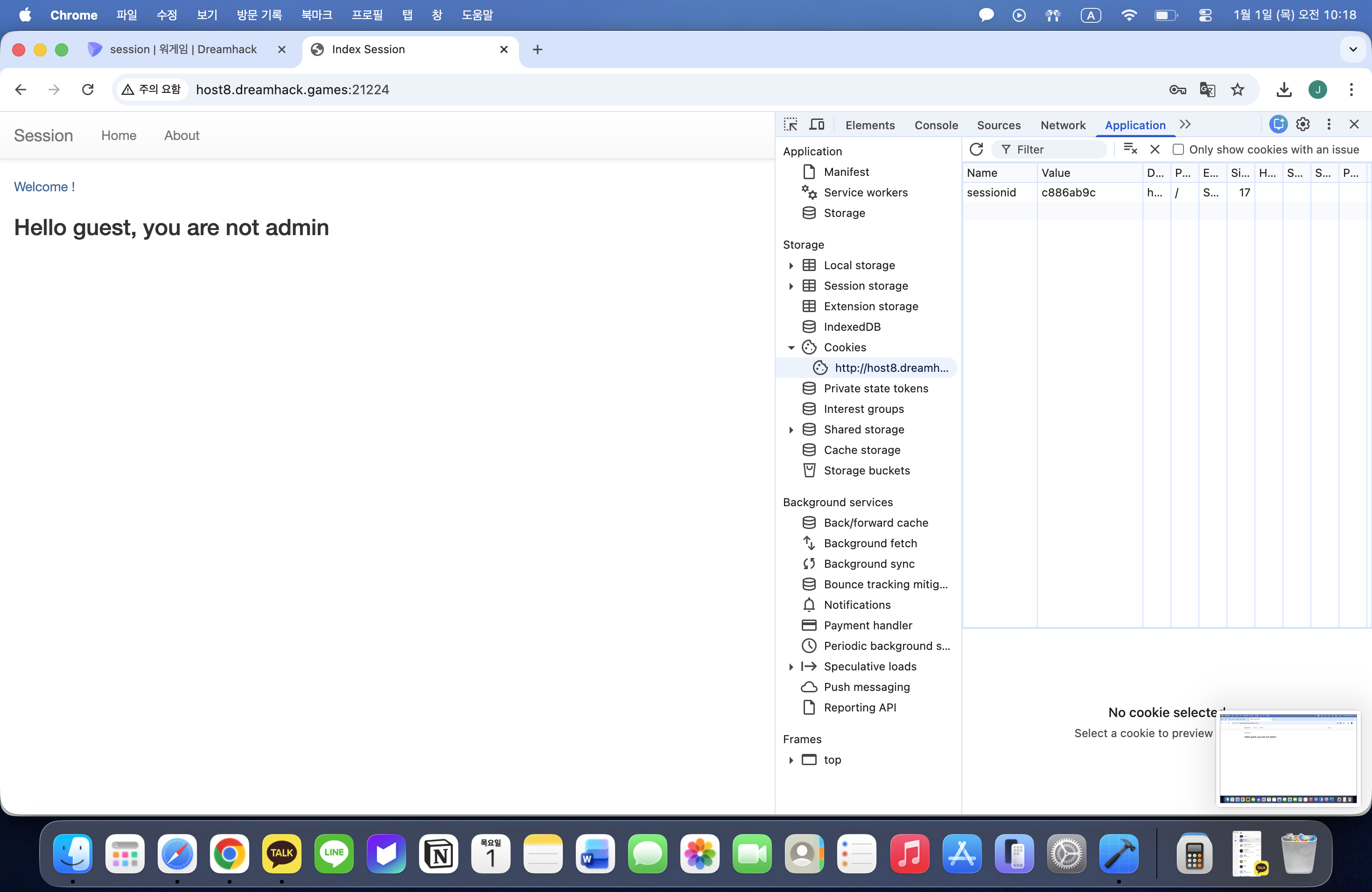Expand the Local storage tree item
This screenshot has height=892, width=1372.
click(x=791, y=265)
